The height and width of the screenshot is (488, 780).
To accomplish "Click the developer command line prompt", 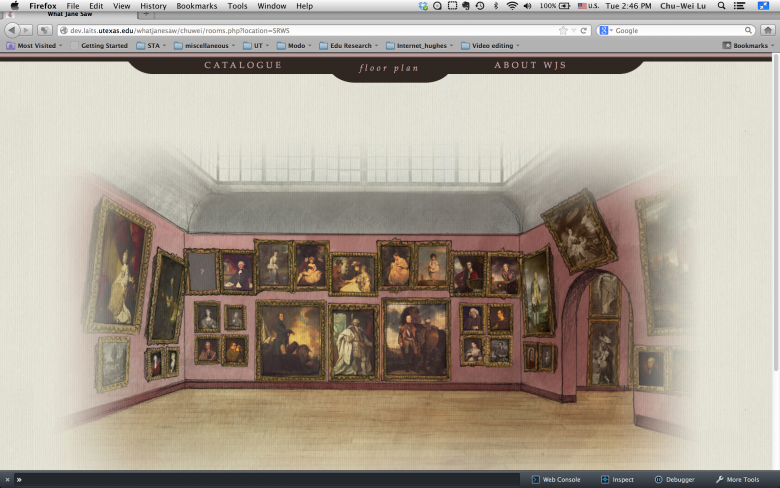I will click(x=269, y=480).
